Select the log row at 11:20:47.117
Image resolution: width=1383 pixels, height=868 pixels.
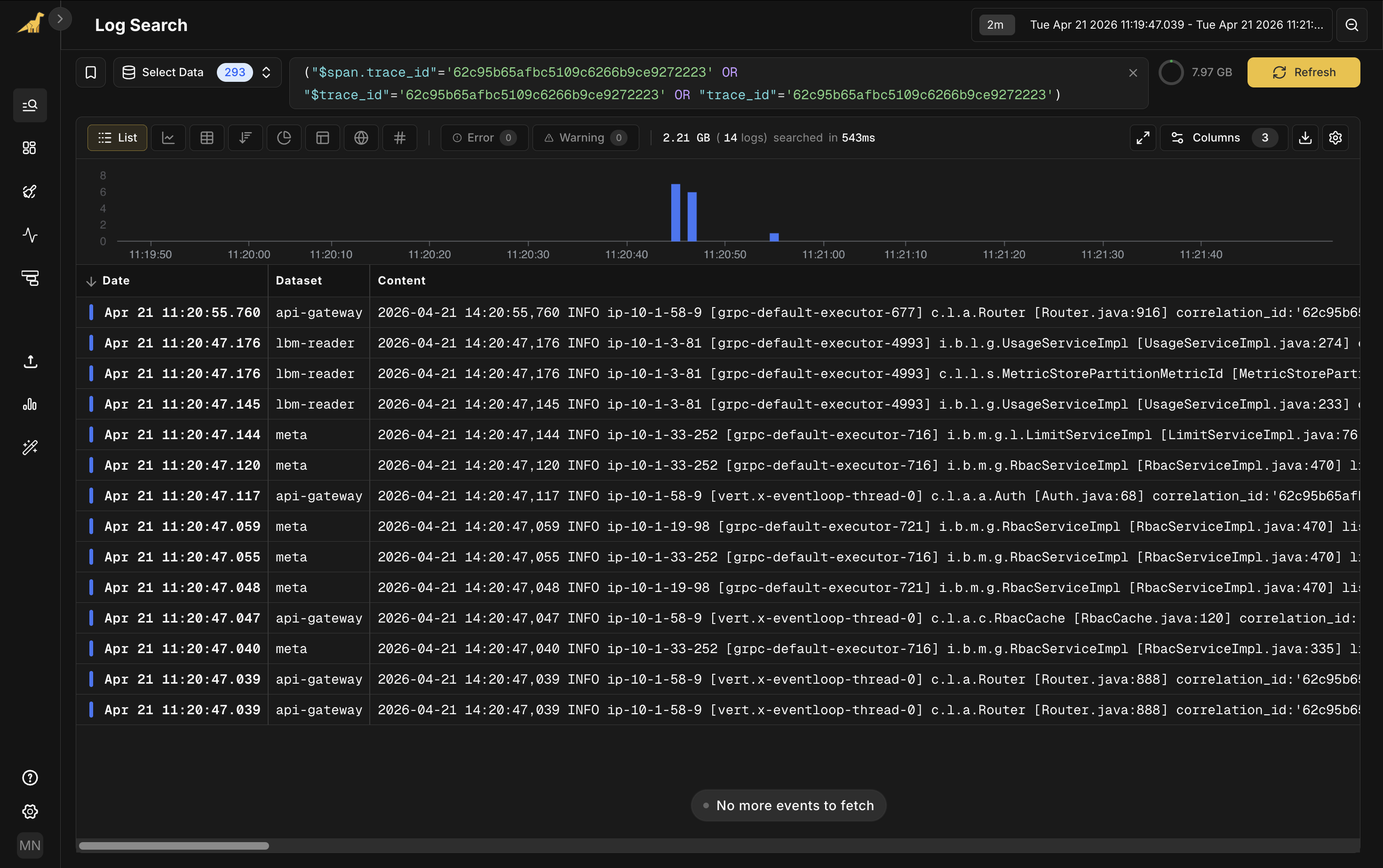point(718,496)
